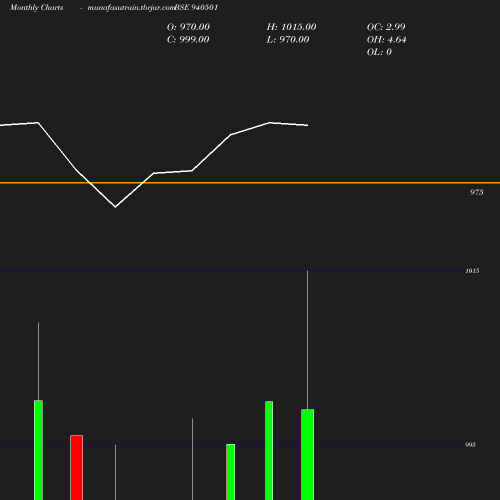Click the munafasutra.tbrjar.com watermark text
500x500 pixels.
(131, 8)
